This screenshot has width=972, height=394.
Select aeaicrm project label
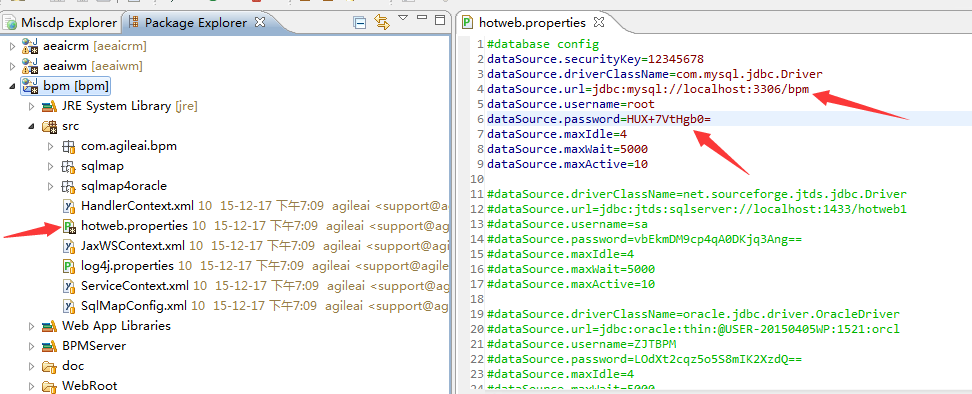tap(95, 46)
